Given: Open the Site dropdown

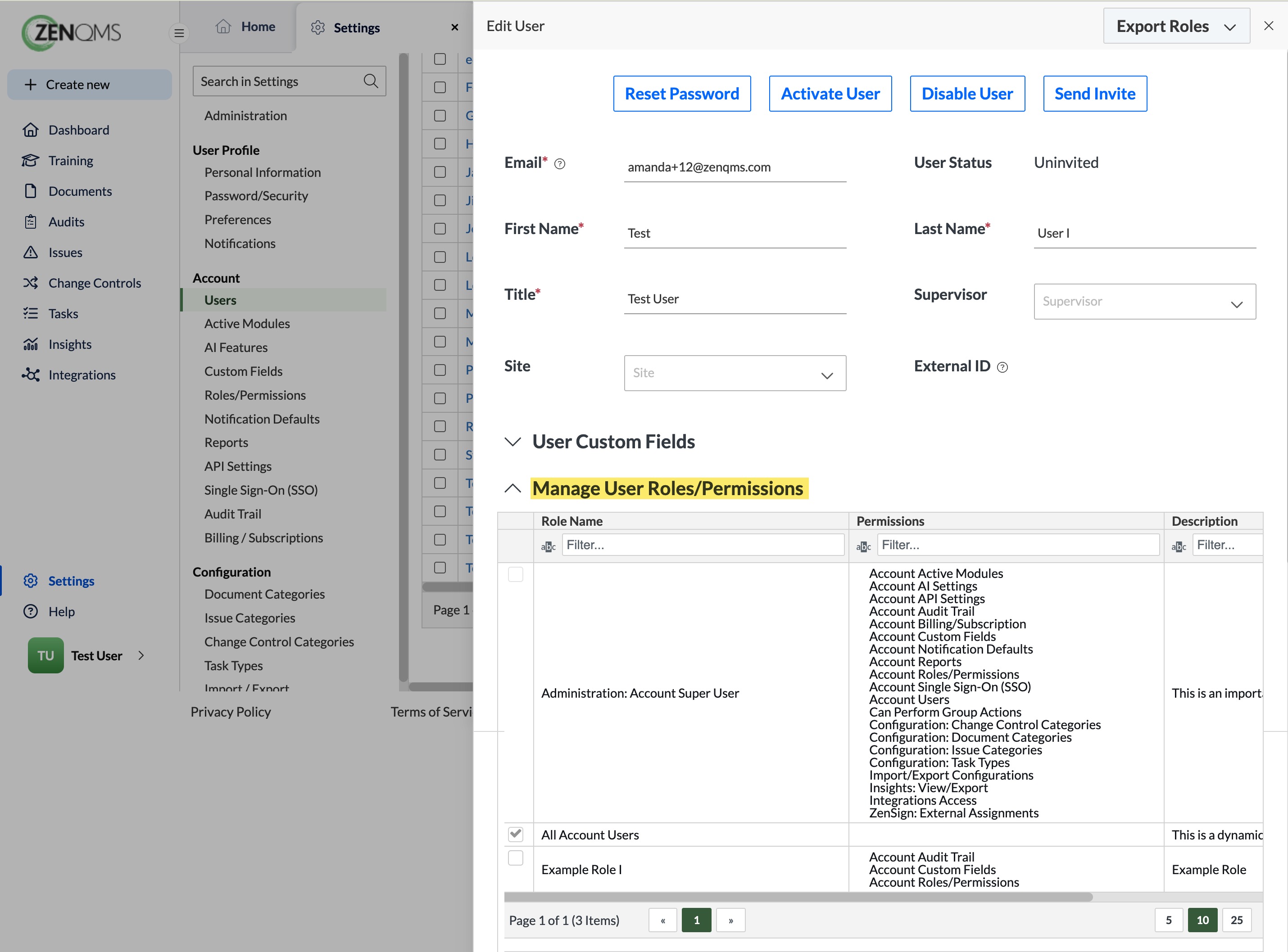Looking at the screenshot, I should tap(735, 373).
